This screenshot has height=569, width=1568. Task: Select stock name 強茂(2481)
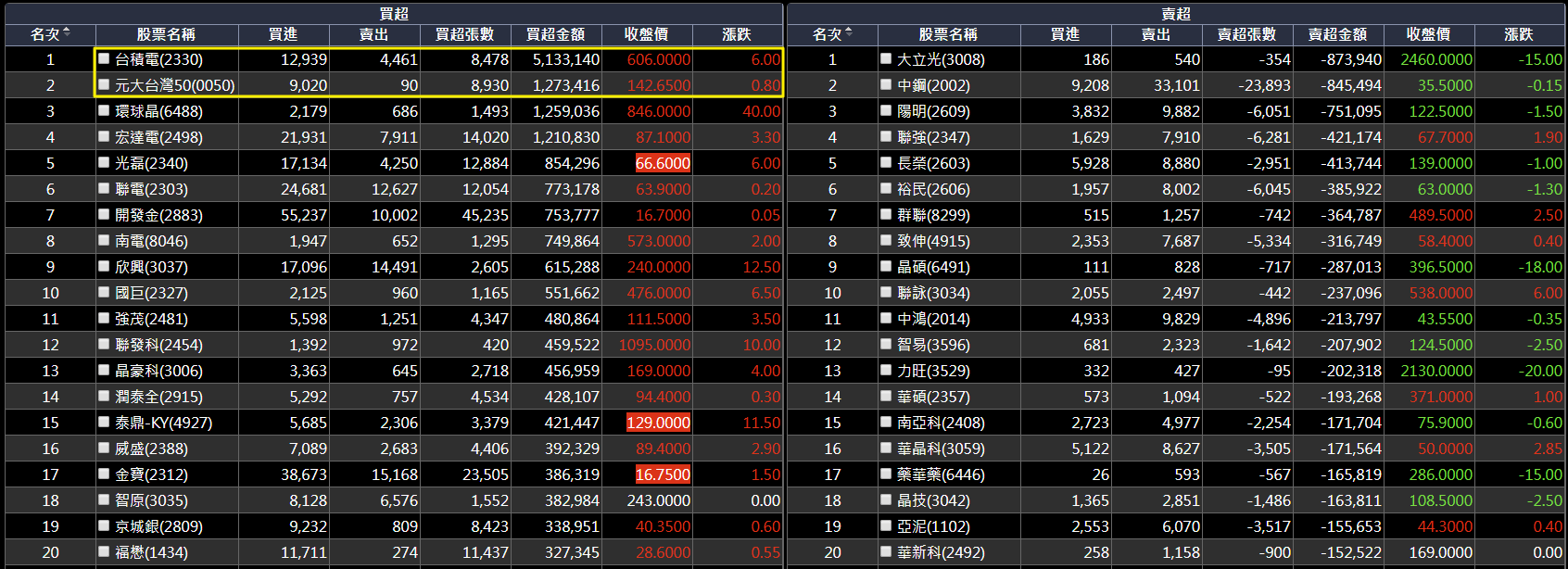151,319
